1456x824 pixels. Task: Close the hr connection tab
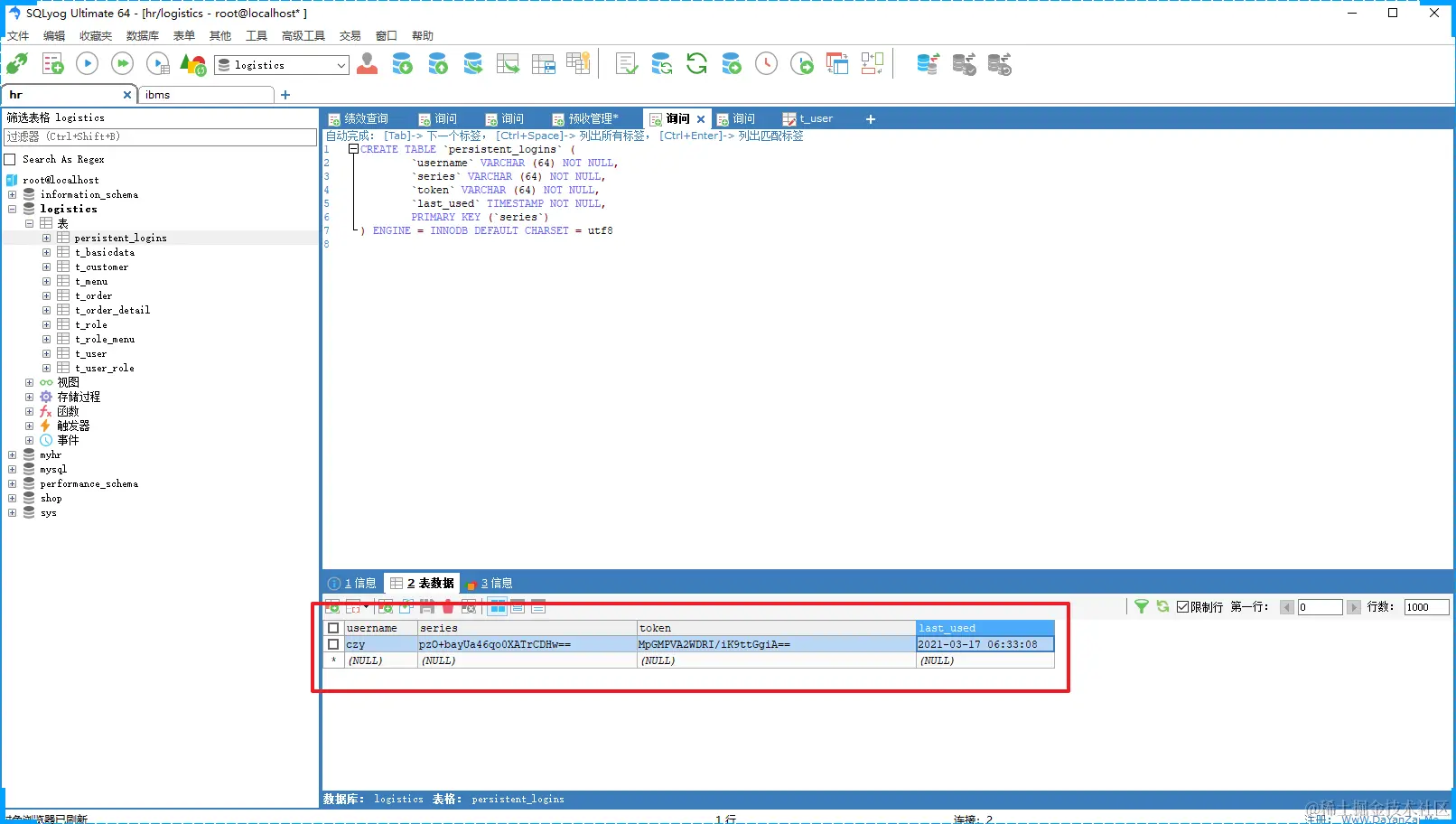(127, 95)
